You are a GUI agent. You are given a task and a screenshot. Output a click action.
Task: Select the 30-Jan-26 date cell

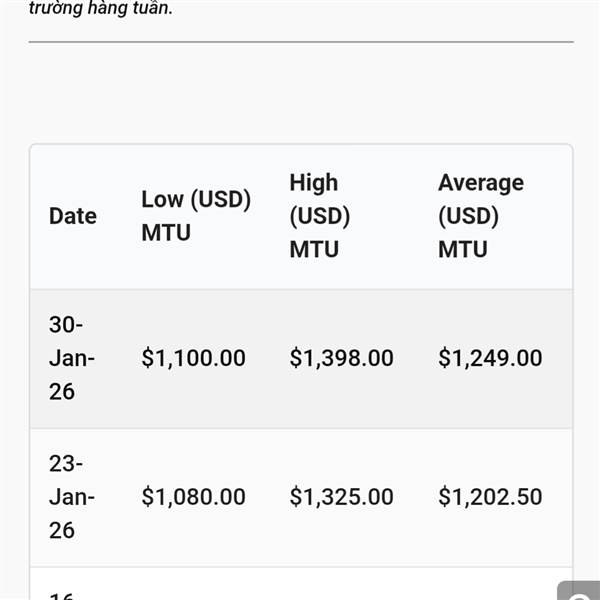72,358
